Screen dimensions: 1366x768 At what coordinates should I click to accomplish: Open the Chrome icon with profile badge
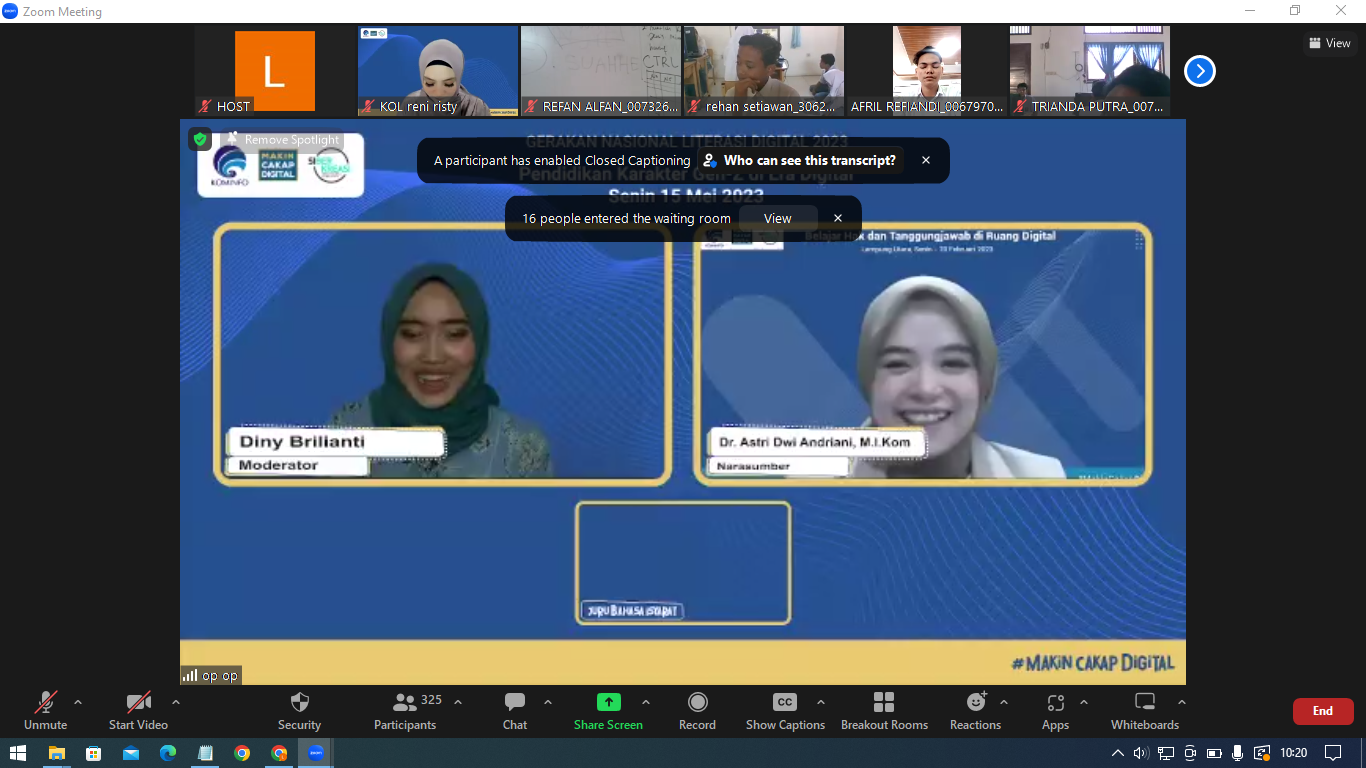point(279,753)
